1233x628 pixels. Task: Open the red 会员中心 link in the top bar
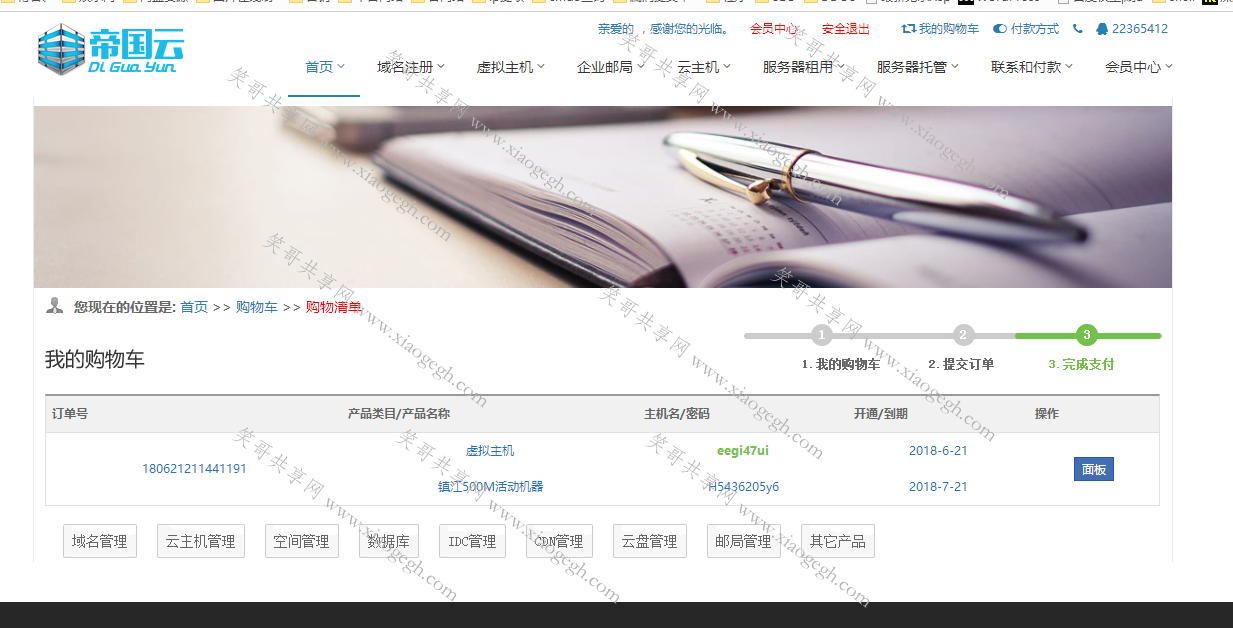pyautogui.click(x=774, y=29)
